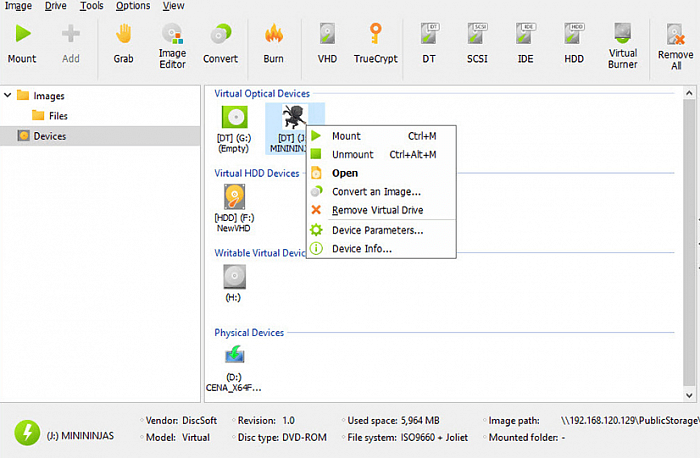This screenshot has width=700, height=458.
Task: Click the scrollbar down arrow
Action: [689, 395]
